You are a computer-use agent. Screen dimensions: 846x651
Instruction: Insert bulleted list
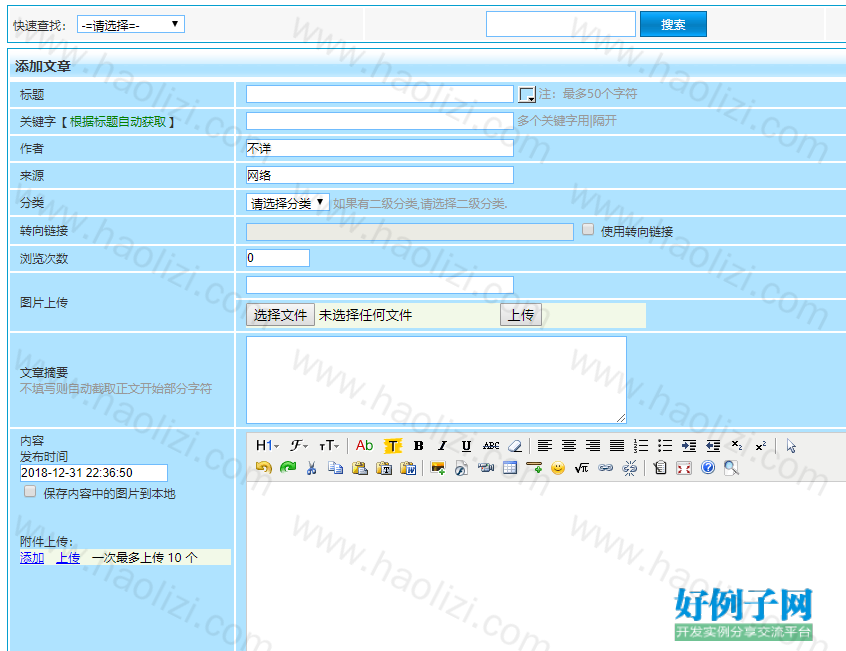(665, 446)
